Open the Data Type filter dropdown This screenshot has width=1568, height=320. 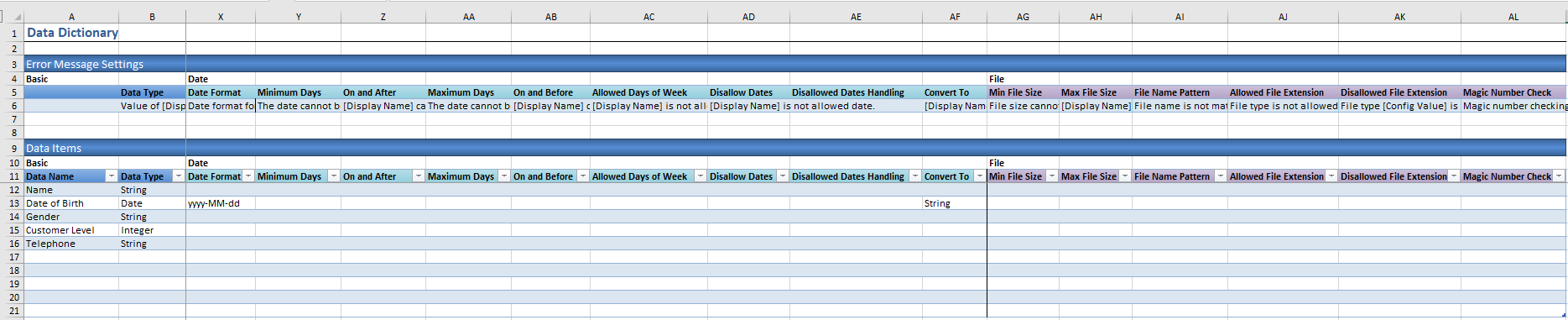178,176
